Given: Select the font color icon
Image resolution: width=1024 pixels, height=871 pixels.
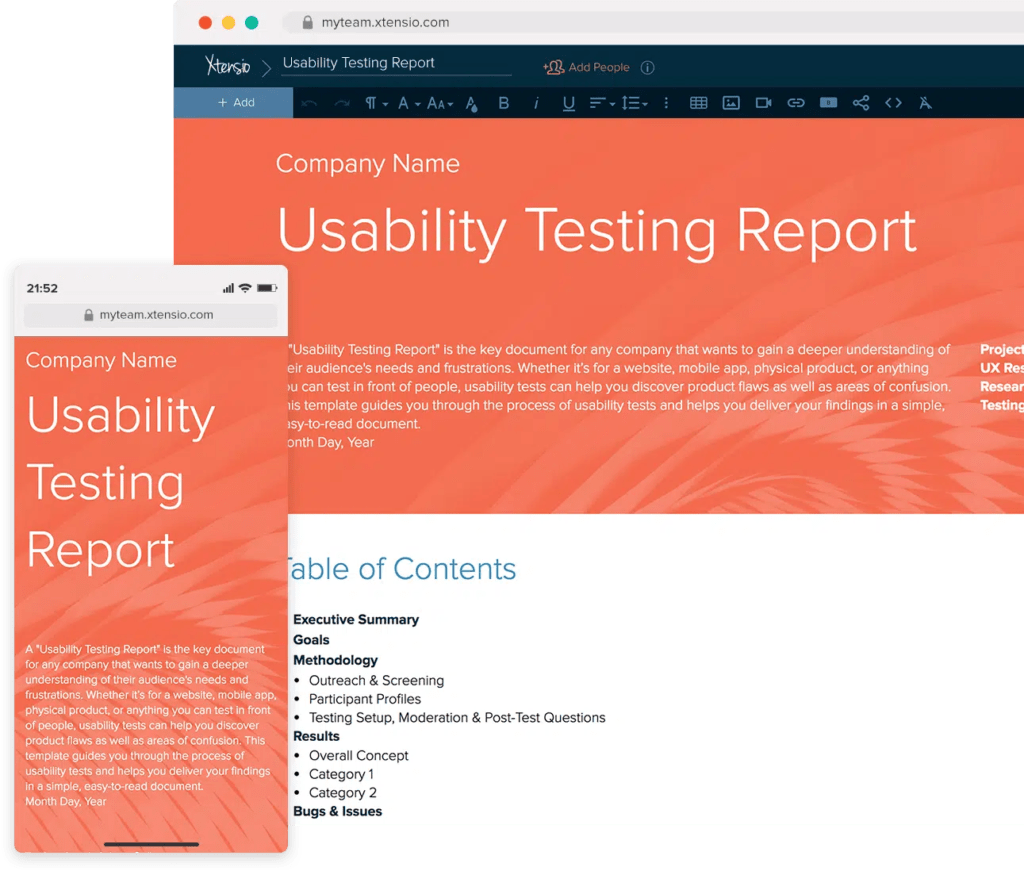Looking at the screenshot, I should pos(471,103).
